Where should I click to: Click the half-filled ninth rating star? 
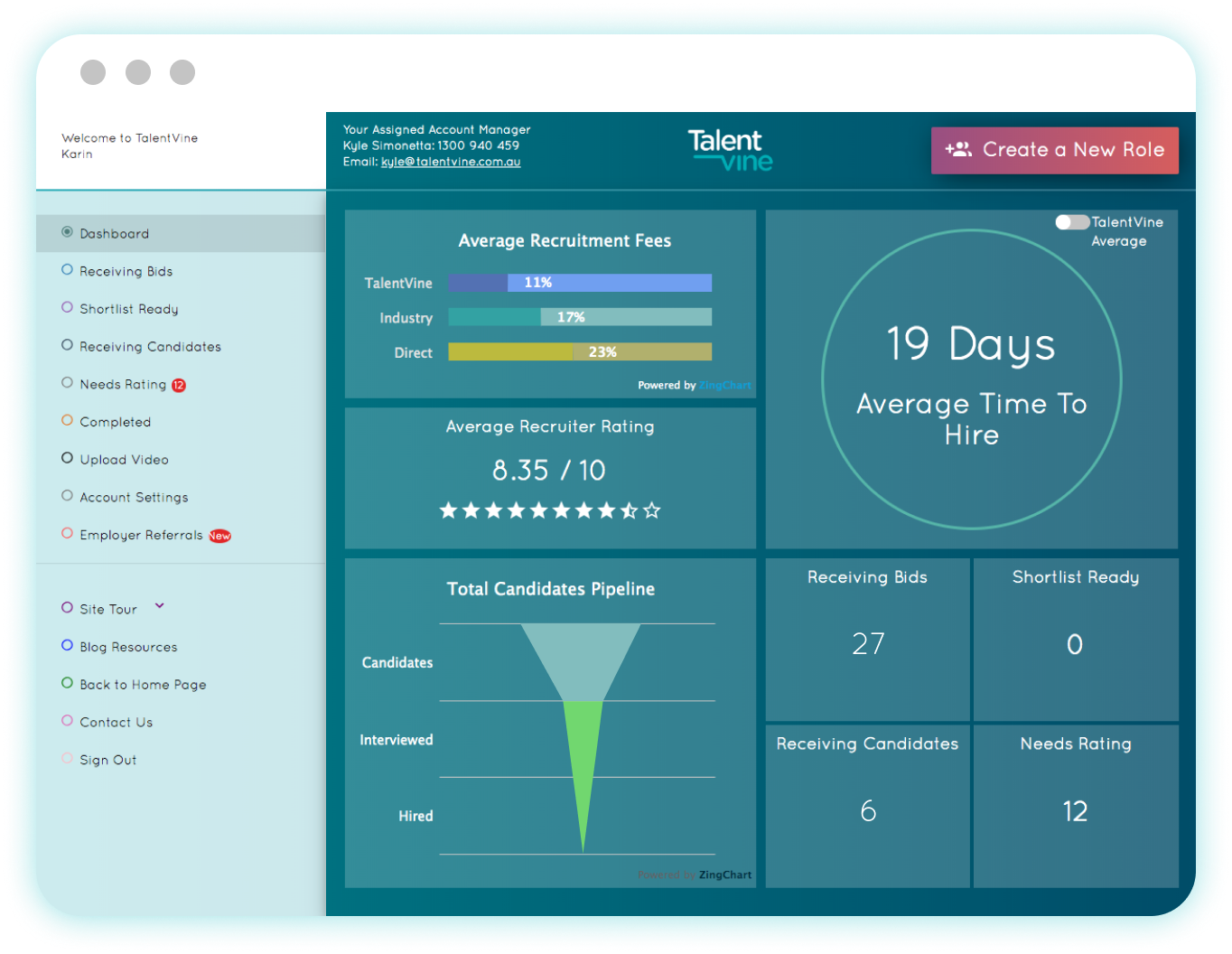click(x=630, y=510)
